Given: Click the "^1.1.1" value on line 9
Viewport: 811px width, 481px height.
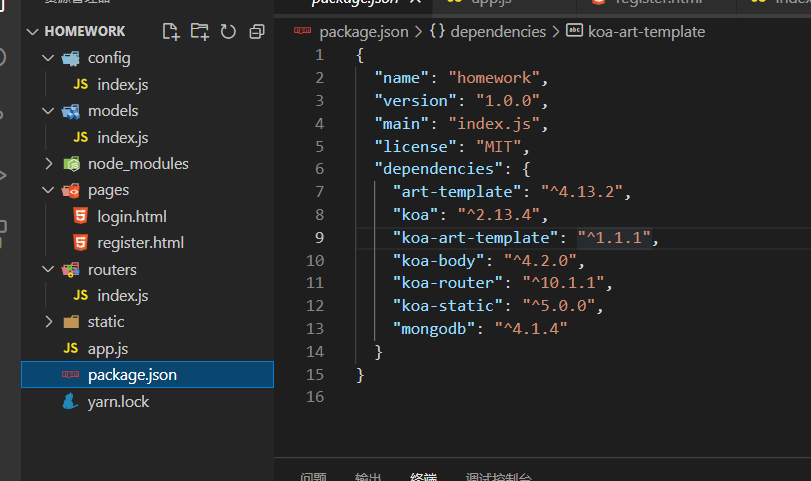Looking at the screenshot, I should point(614,238).
